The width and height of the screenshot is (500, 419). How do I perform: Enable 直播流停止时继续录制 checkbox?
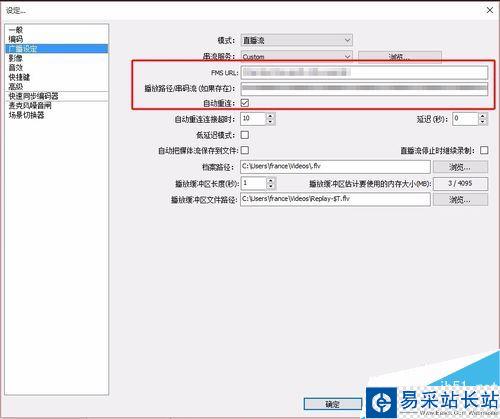pos(484,150)
